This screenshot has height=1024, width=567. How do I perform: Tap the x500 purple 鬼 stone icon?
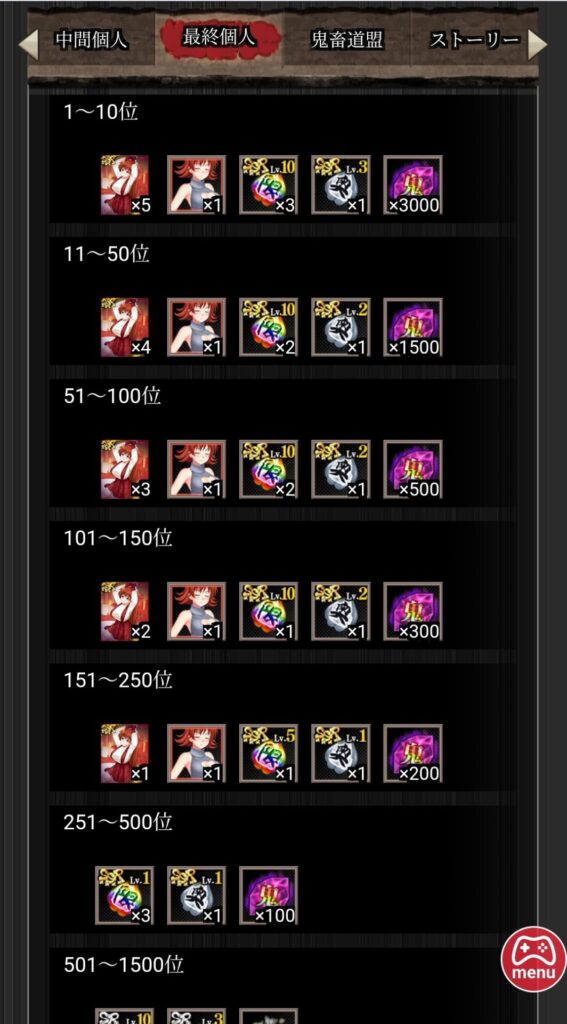click(412, 469)
